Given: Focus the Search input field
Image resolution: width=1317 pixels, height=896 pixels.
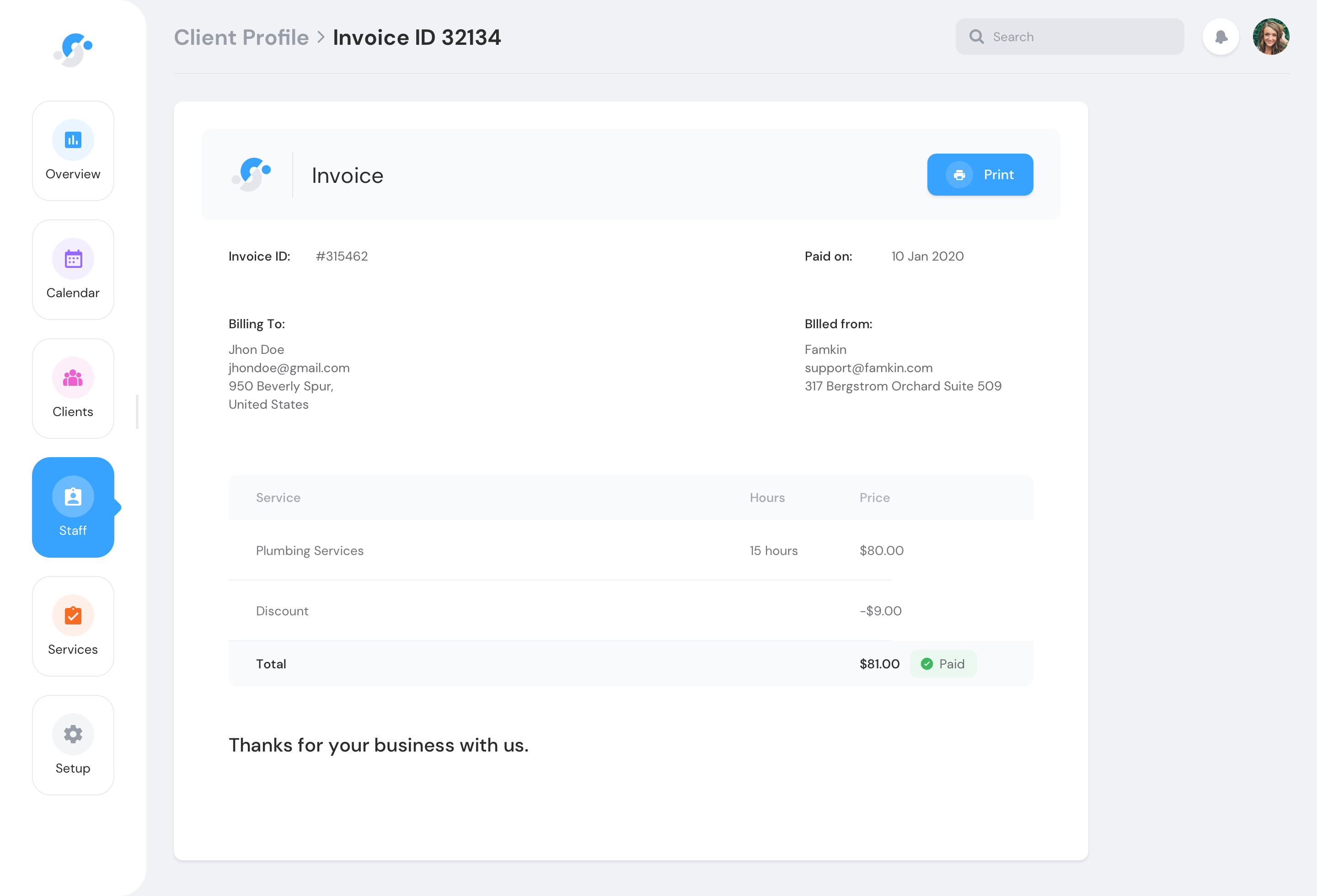Looking at the screenshot, I should coord(1070,37).
